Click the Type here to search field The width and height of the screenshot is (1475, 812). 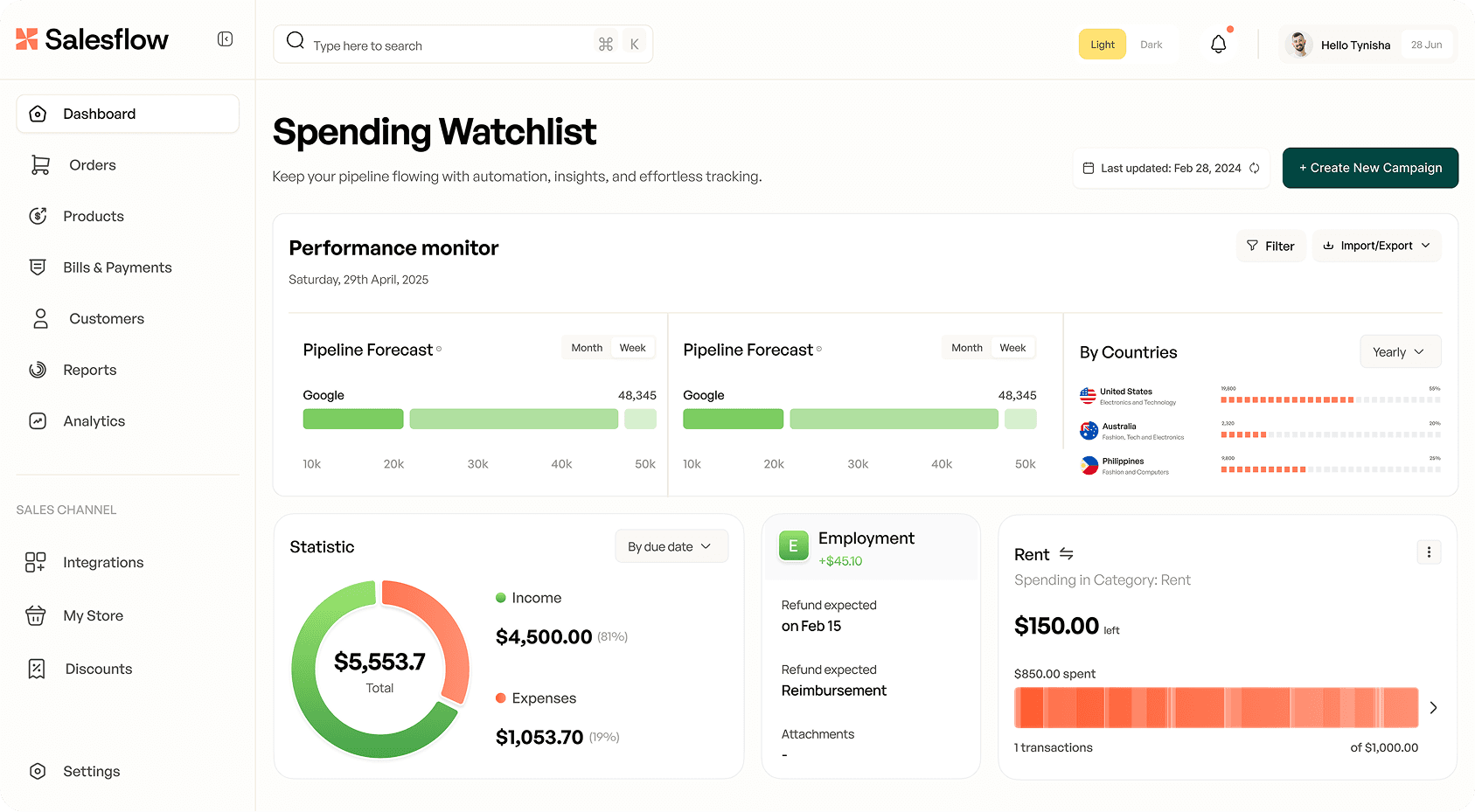tap(463, 44)
